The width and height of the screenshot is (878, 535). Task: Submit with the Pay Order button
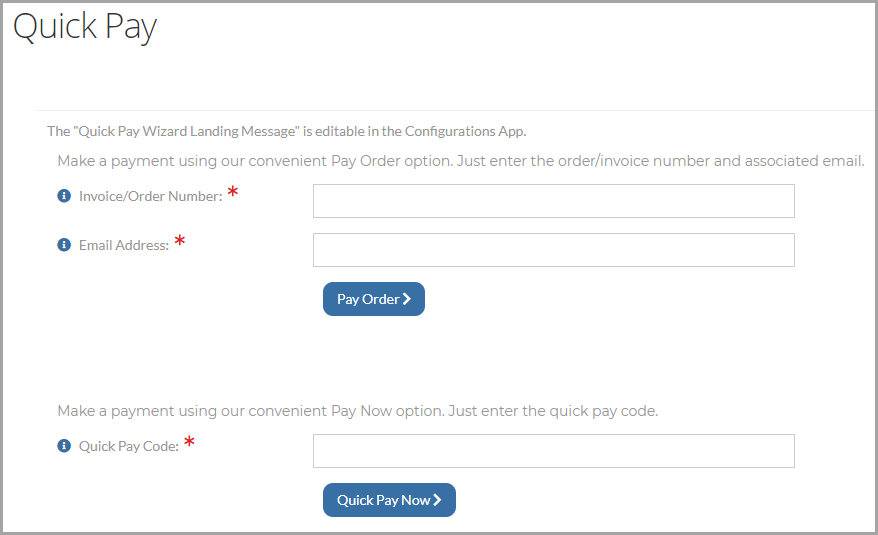coord(373,299)
